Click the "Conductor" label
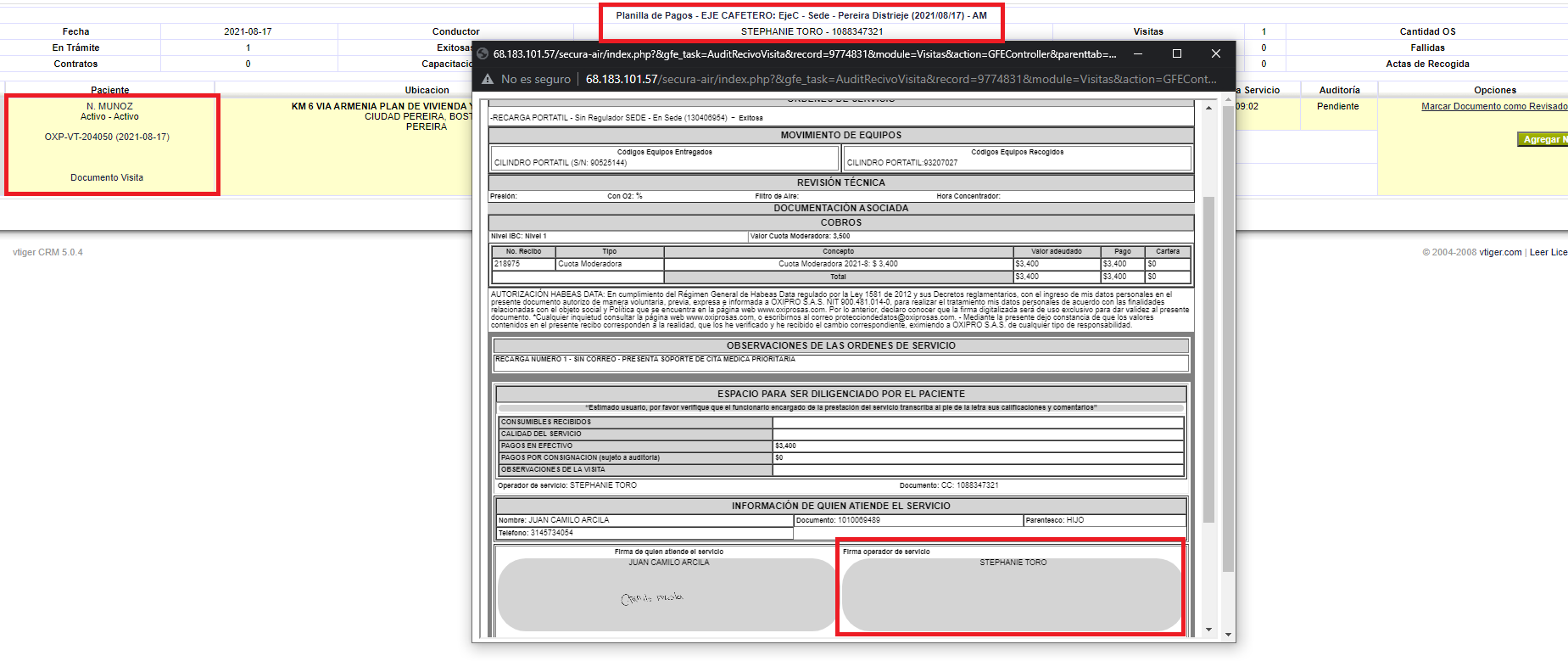The height and width of the screenshot is (661, 1568). [x=455, y=31]
